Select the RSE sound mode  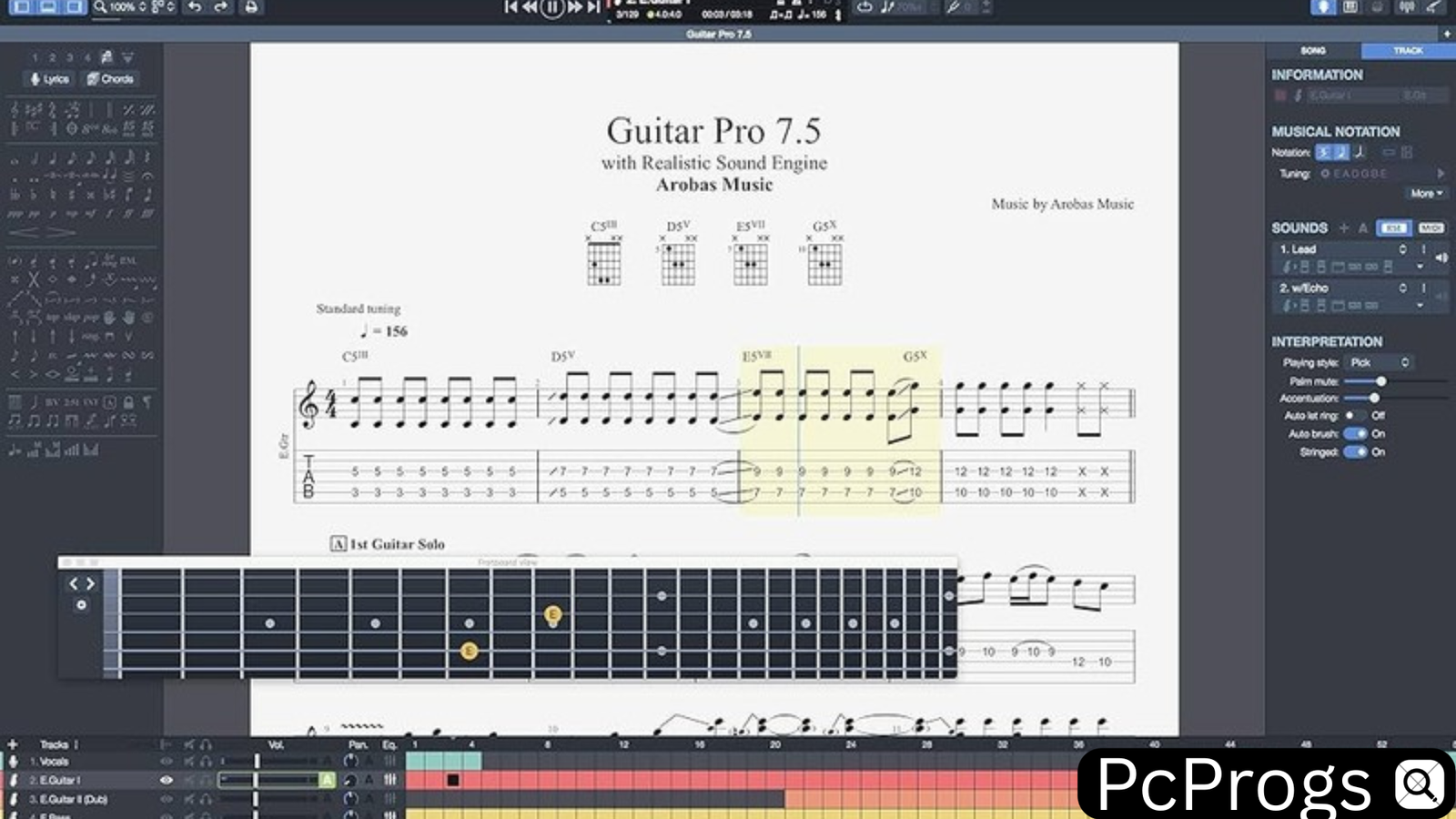point(1393,227)
